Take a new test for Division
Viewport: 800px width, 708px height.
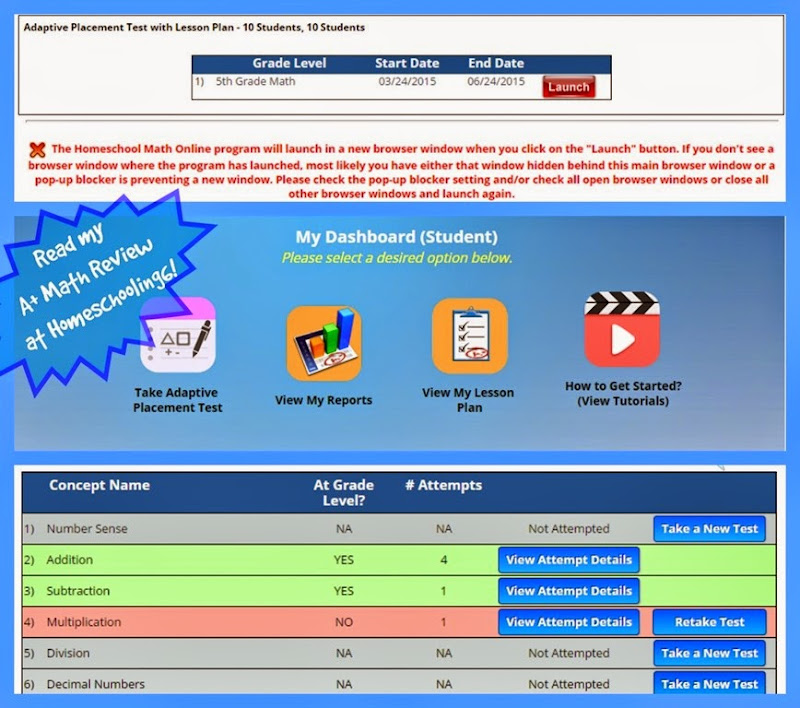[709, 653]
